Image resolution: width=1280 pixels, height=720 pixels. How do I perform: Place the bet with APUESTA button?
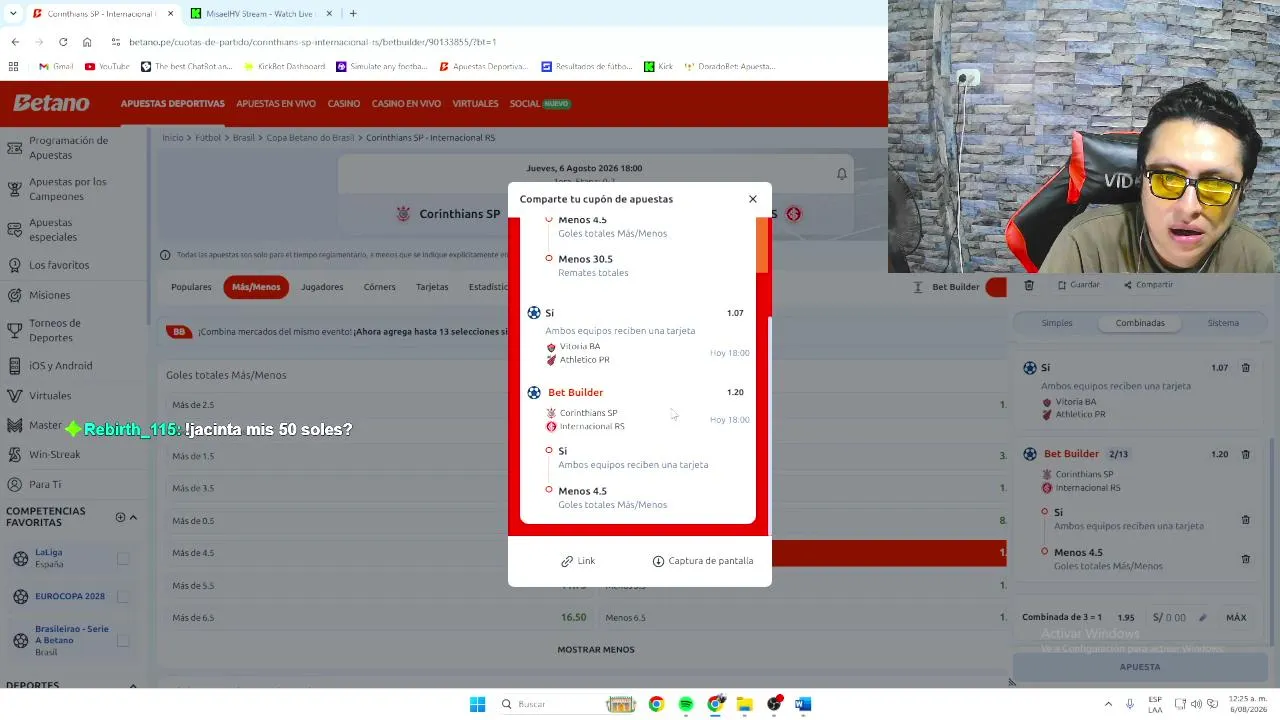point(1140,667)
